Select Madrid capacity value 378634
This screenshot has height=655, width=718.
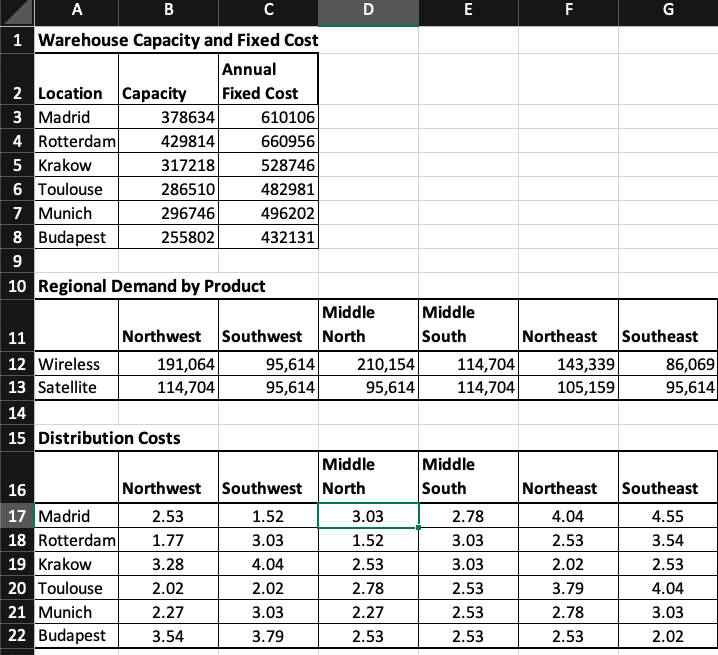click(169, 117)
